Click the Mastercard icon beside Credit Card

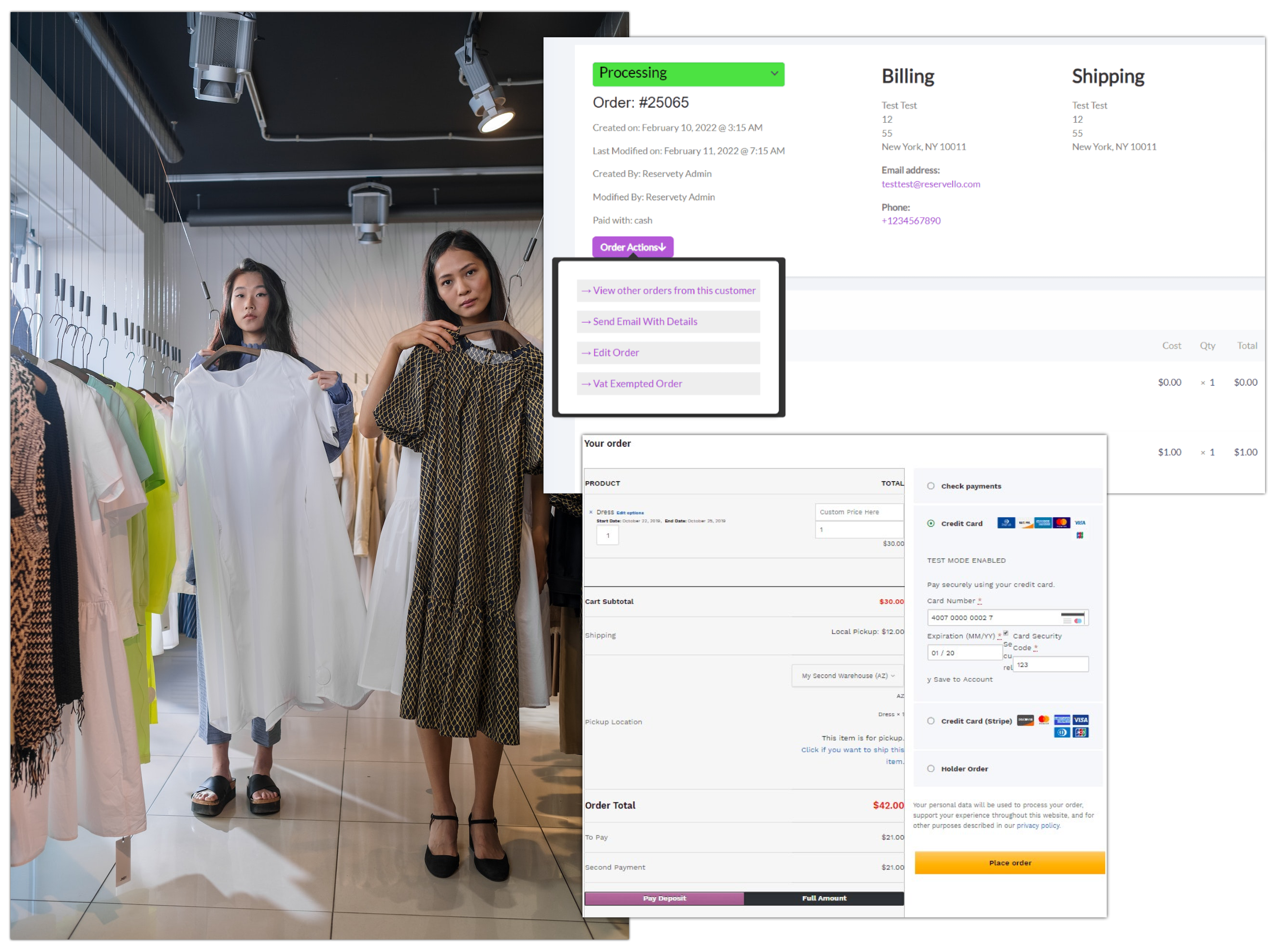(x=1062, y=523)
